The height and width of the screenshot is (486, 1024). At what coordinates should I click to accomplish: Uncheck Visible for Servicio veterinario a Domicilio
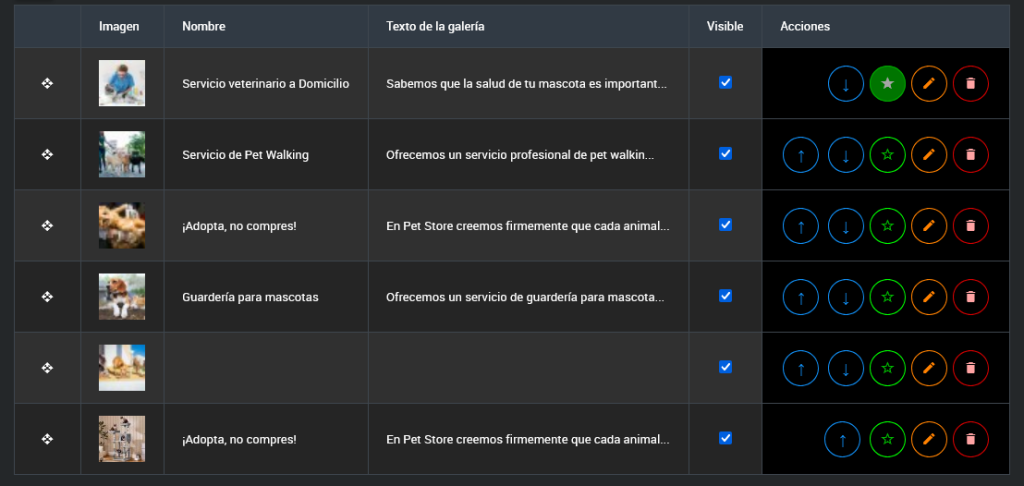pos(726,83)
